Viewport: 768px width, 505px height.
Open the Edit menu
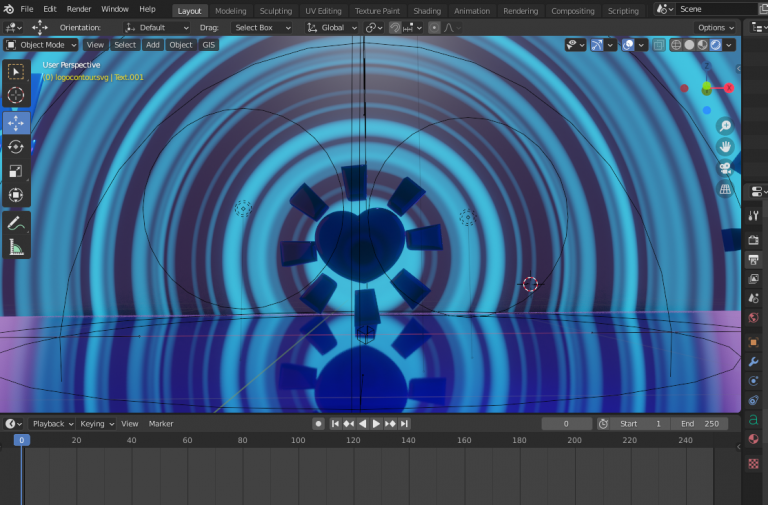click(49, 9)
